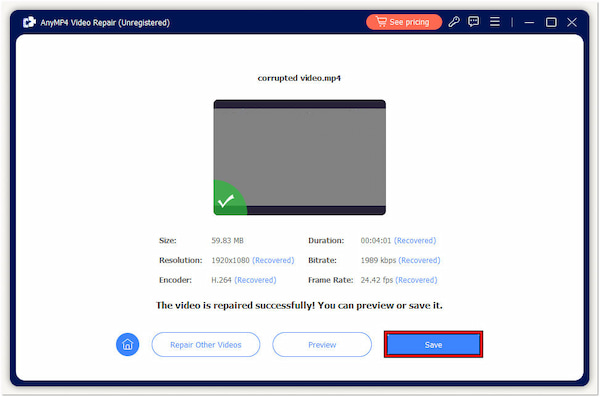Click the Encoder: label
600x397 pixels.
(x=175, y=280)
